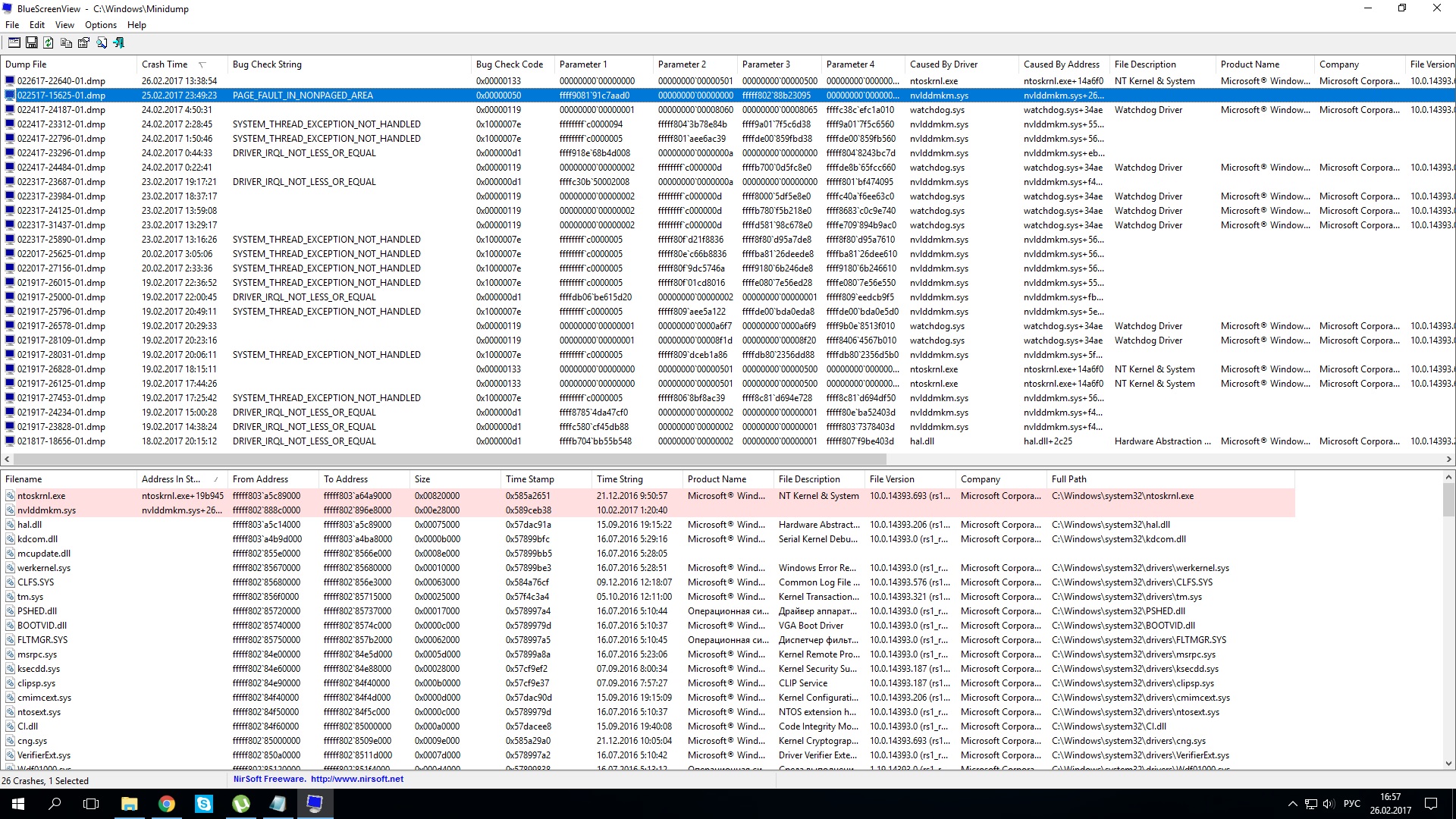Open the Options menu
Image resolution: width=1456 pixels, height=819 pixels.
(100, 25)
